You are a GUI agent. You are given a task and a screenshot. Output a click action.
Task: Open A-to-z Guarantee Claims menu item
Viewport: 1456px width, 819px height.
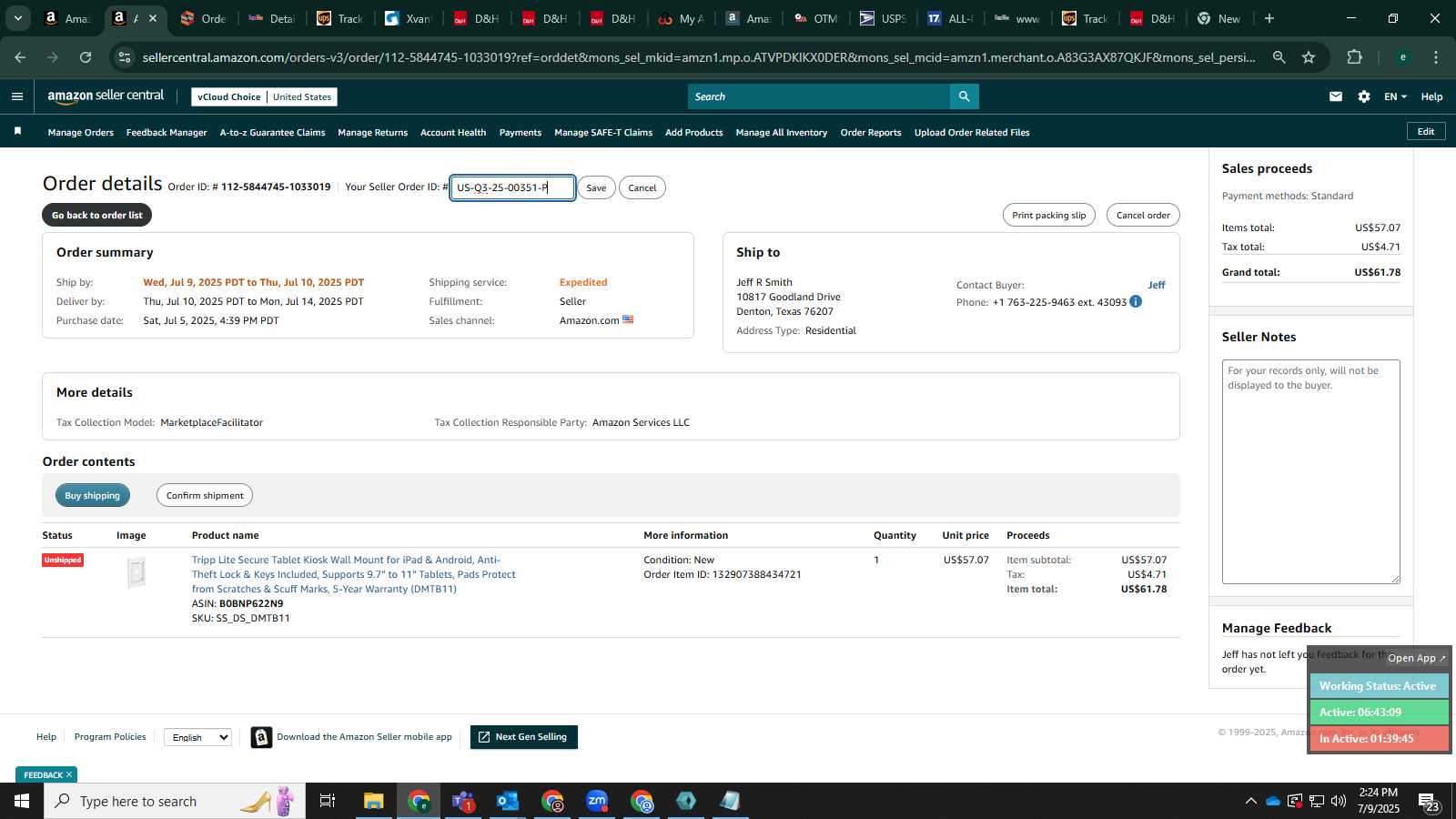tap(272, 132)
